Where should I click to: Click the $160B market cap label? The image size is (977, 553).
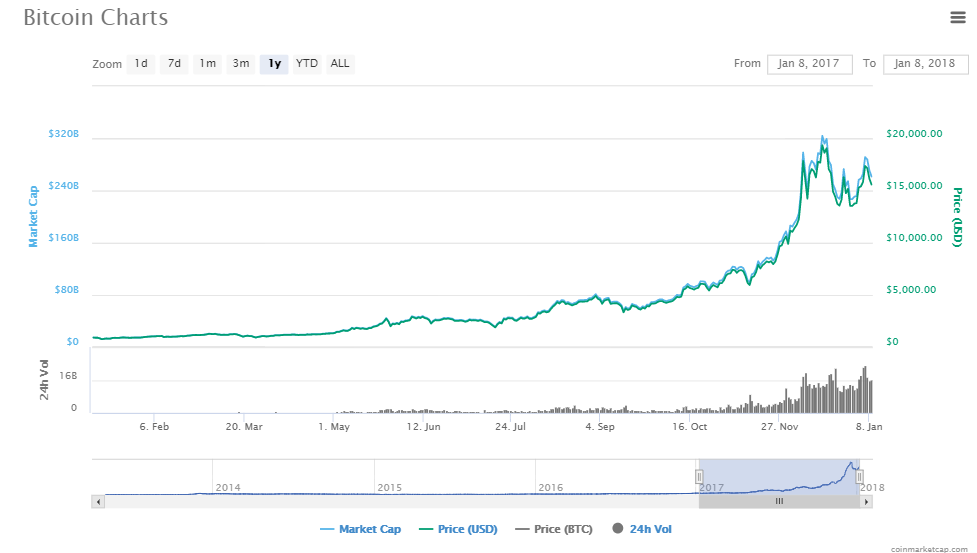[x=64, y=238]
